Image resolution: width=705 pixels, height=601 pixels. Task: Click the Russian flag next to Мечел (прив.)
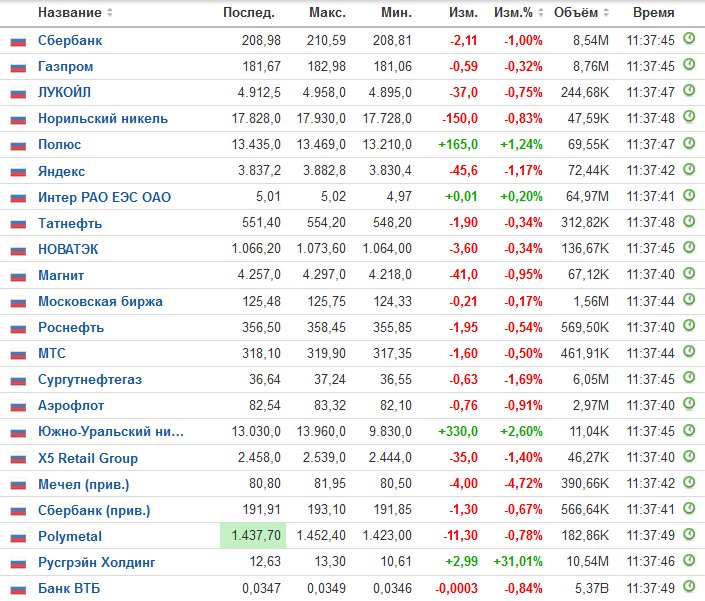(18, 485)
